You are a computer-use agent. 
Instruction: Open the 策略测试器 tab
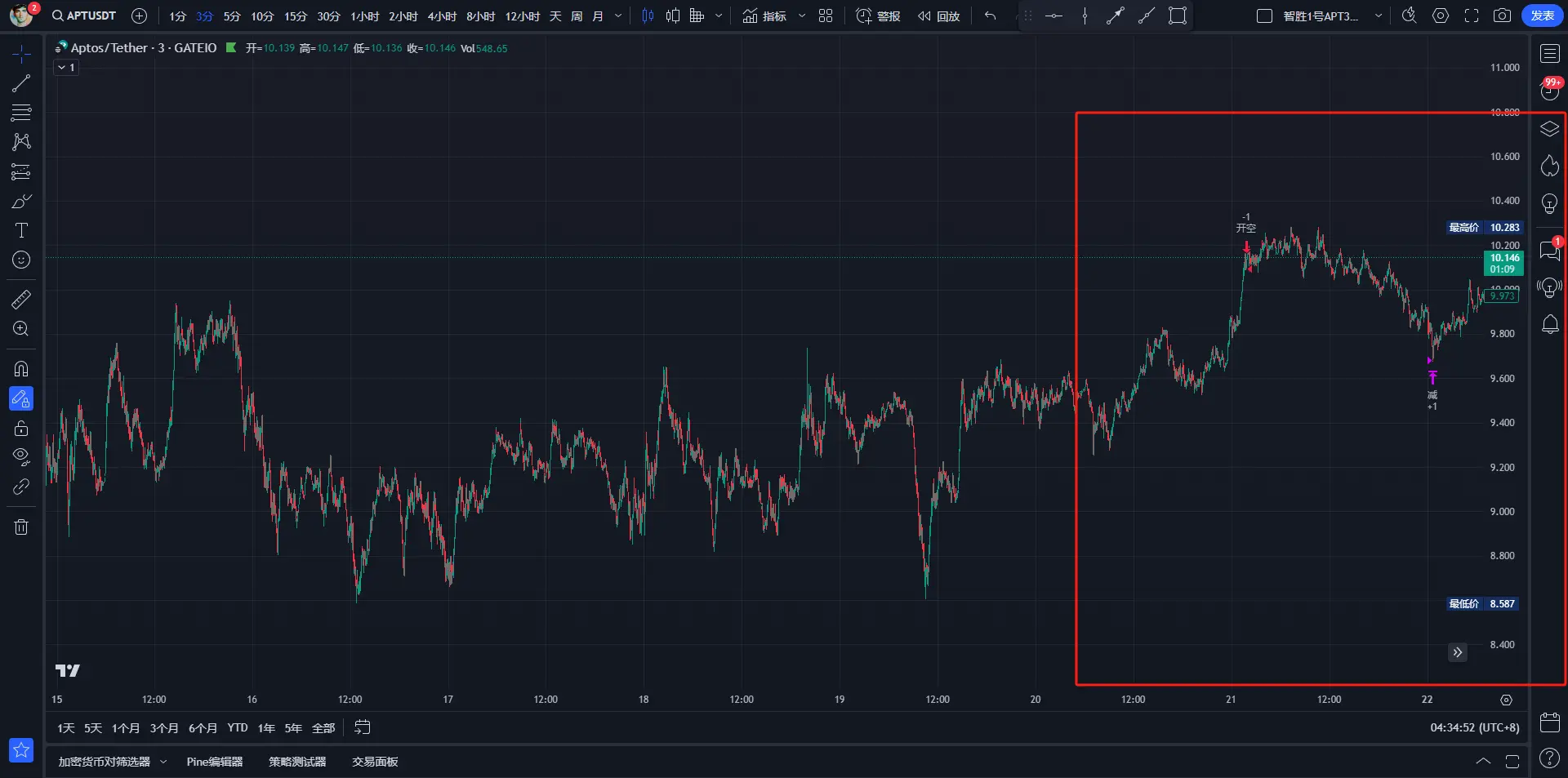click(297, 762)
